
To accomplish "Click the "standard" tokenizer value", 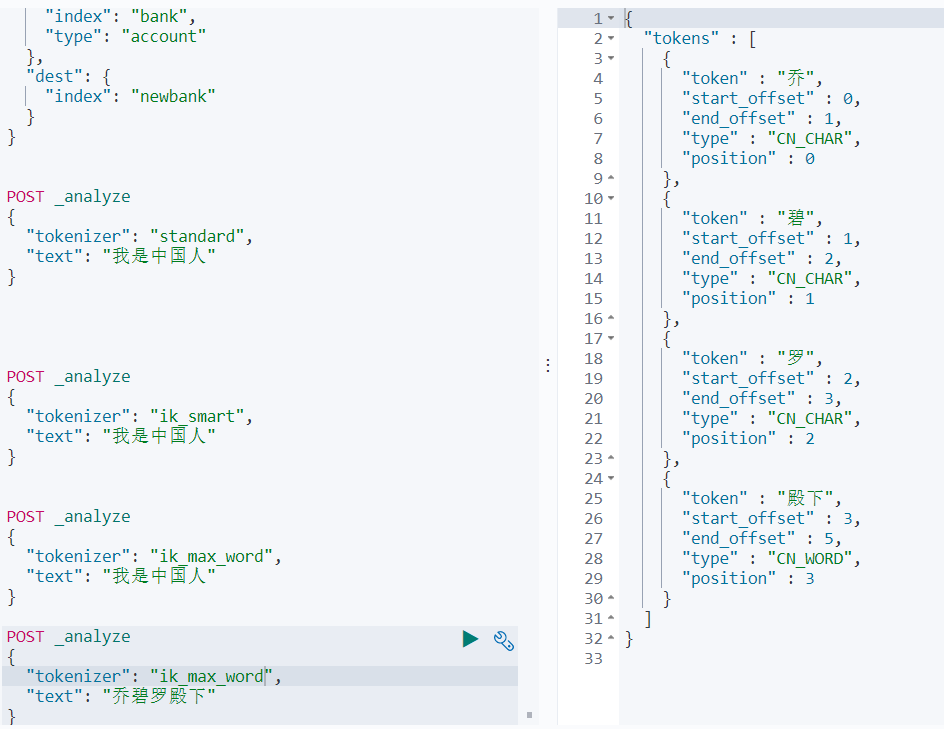I will (197, 237).
